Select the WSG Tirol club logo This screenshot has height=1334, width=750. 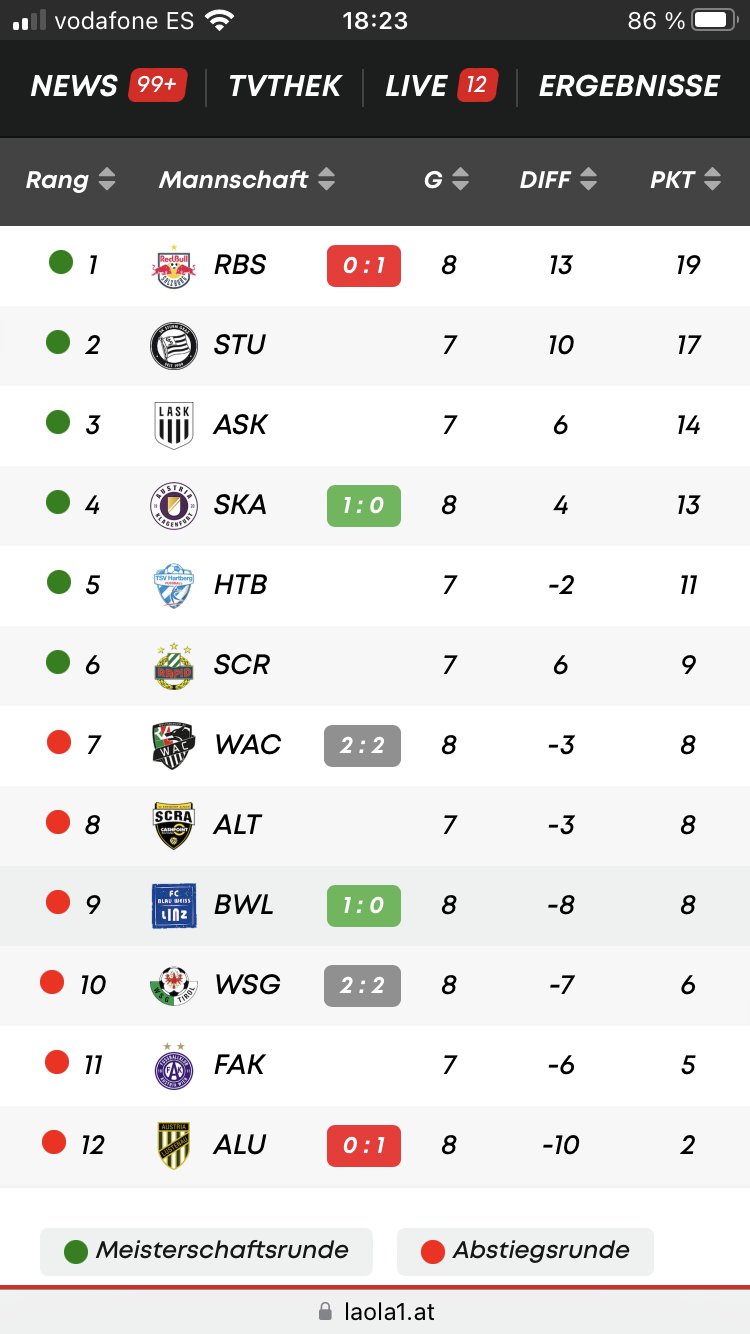[173, 985]
